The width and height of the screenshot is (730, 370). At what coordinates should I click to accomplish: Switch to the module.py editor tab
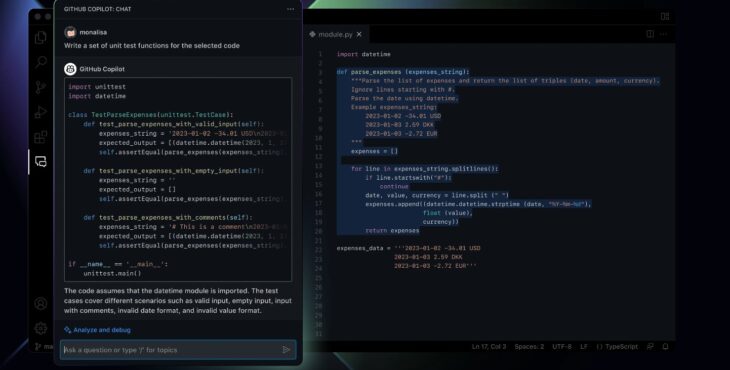click(x=336, y=34)
